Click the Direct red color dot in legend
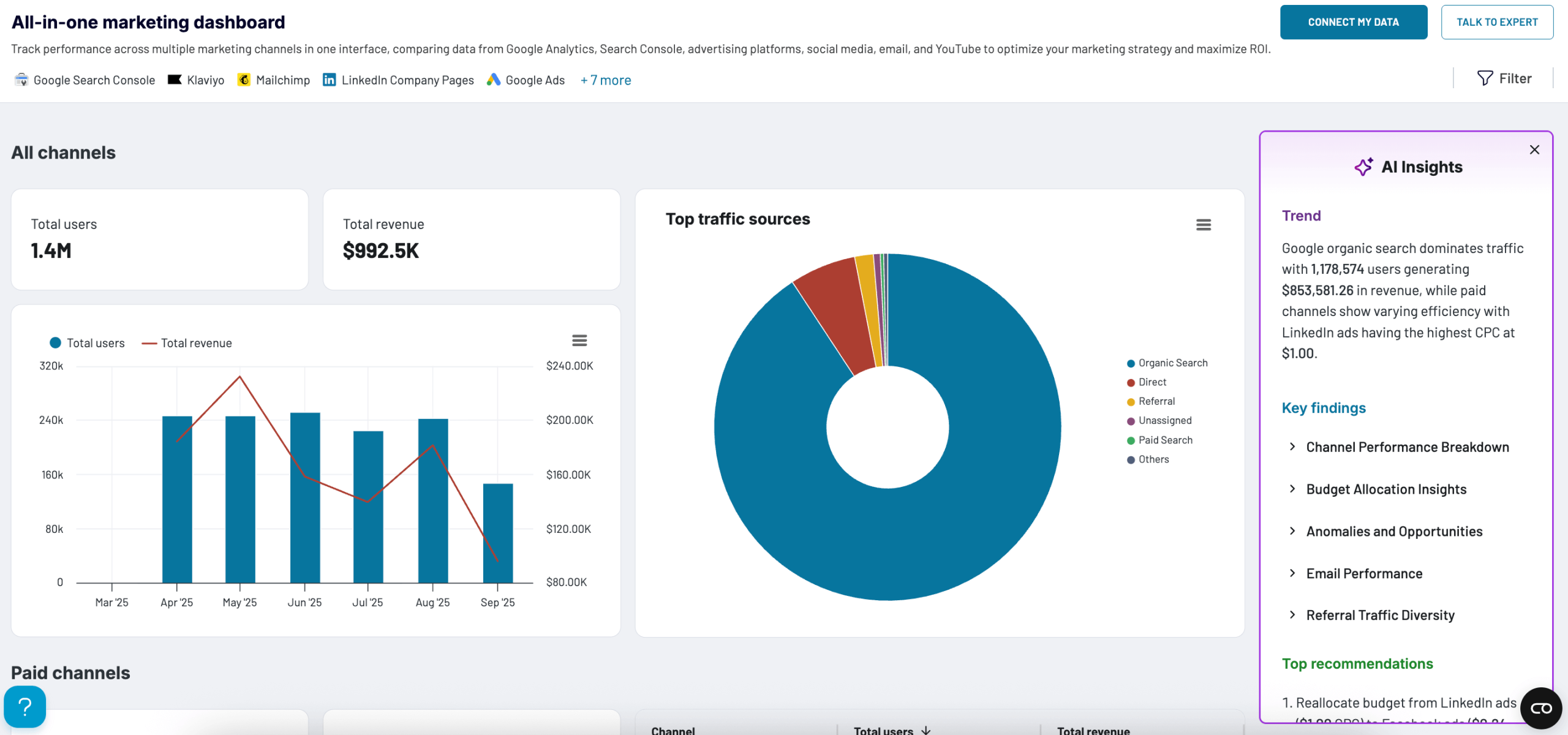The width and height of the screenshot is (1568, 735). coord(1131,383)
